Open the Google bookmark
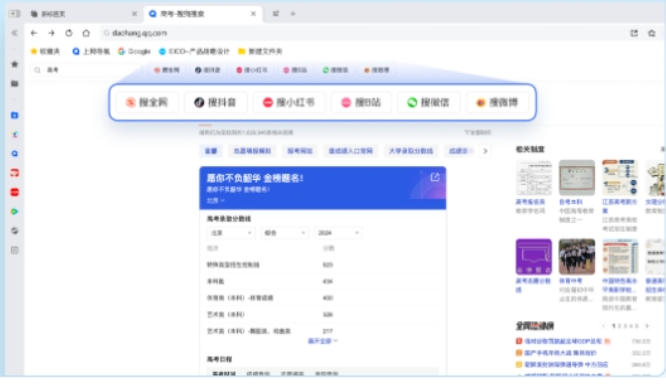The height and width of the screenshot is (387, 666). [134, 51]
